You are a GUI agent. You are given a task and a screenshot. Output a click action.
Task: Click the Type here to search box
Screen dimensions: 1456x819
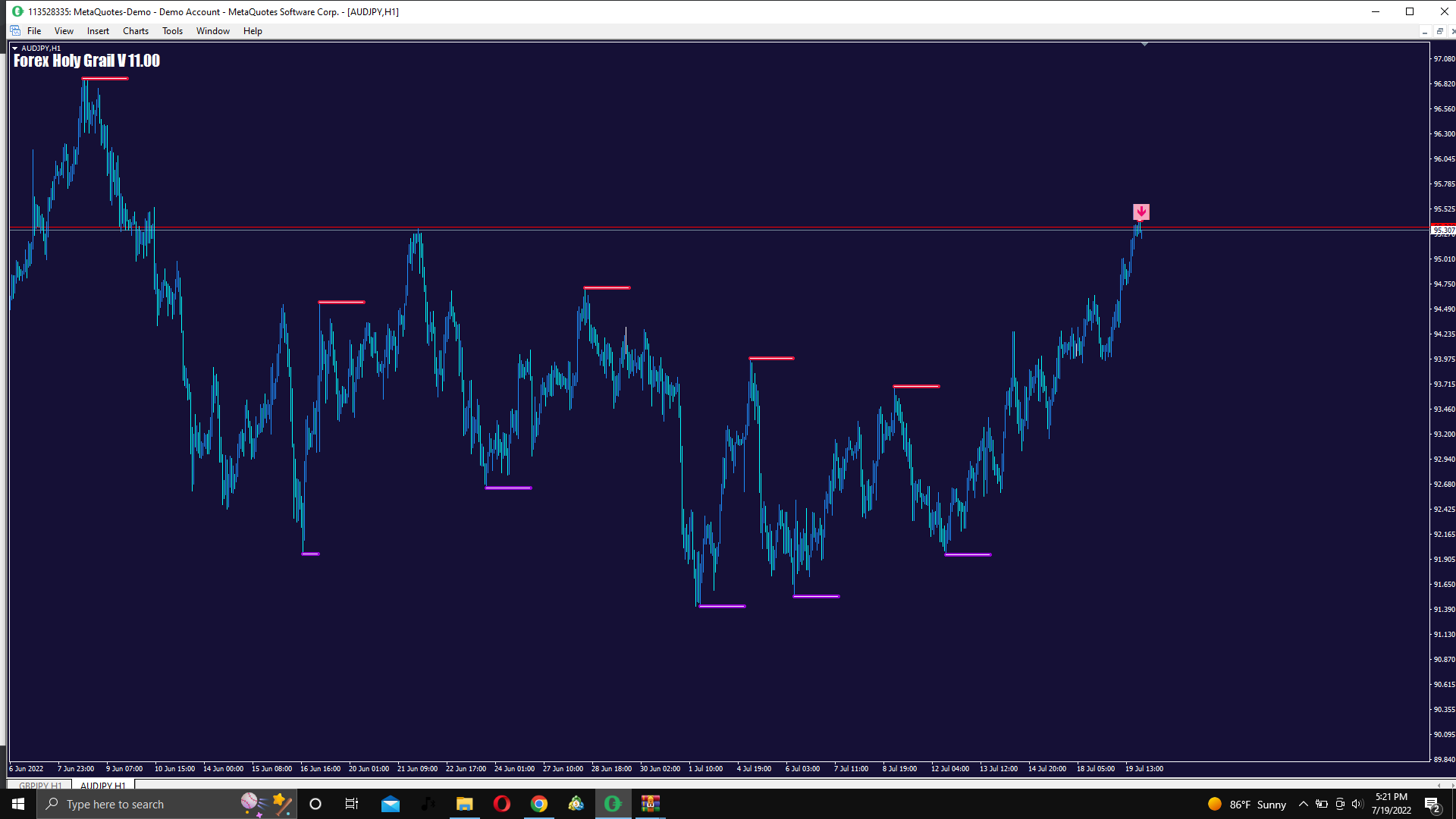click(x=136, y=804)
